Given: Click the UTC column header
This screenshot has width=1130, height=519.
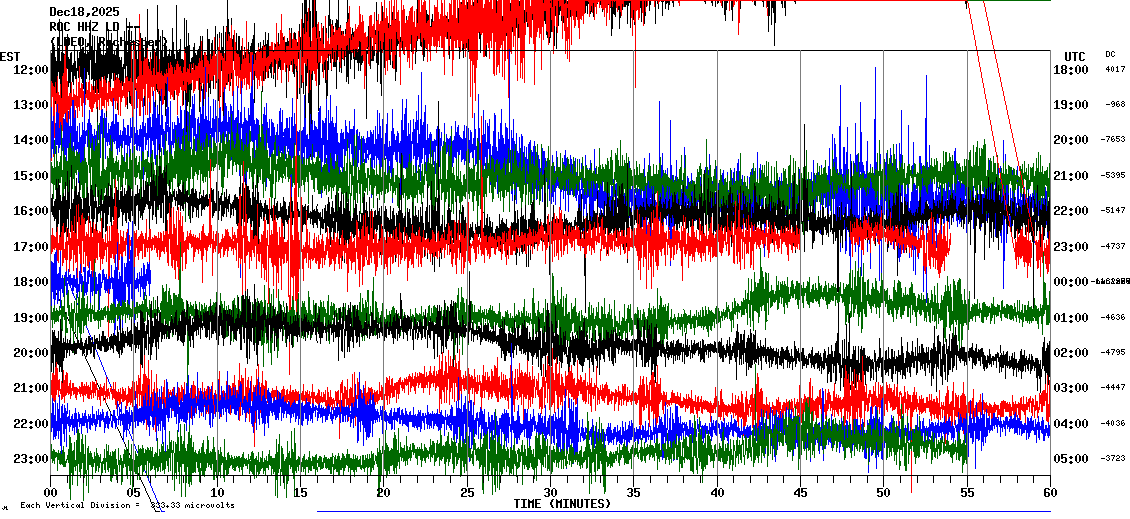Looking at the screenshot, I should point(1075,56).
